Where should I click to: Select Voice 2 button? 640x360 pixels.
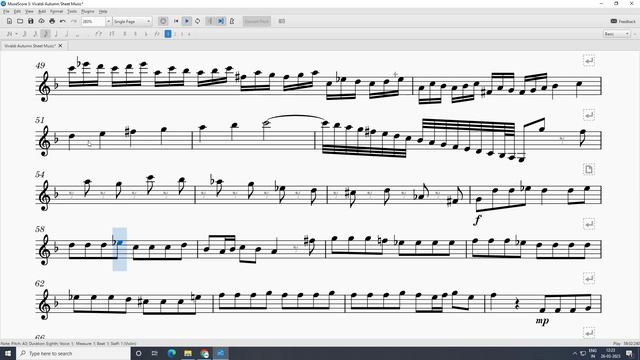click(175, 34)
